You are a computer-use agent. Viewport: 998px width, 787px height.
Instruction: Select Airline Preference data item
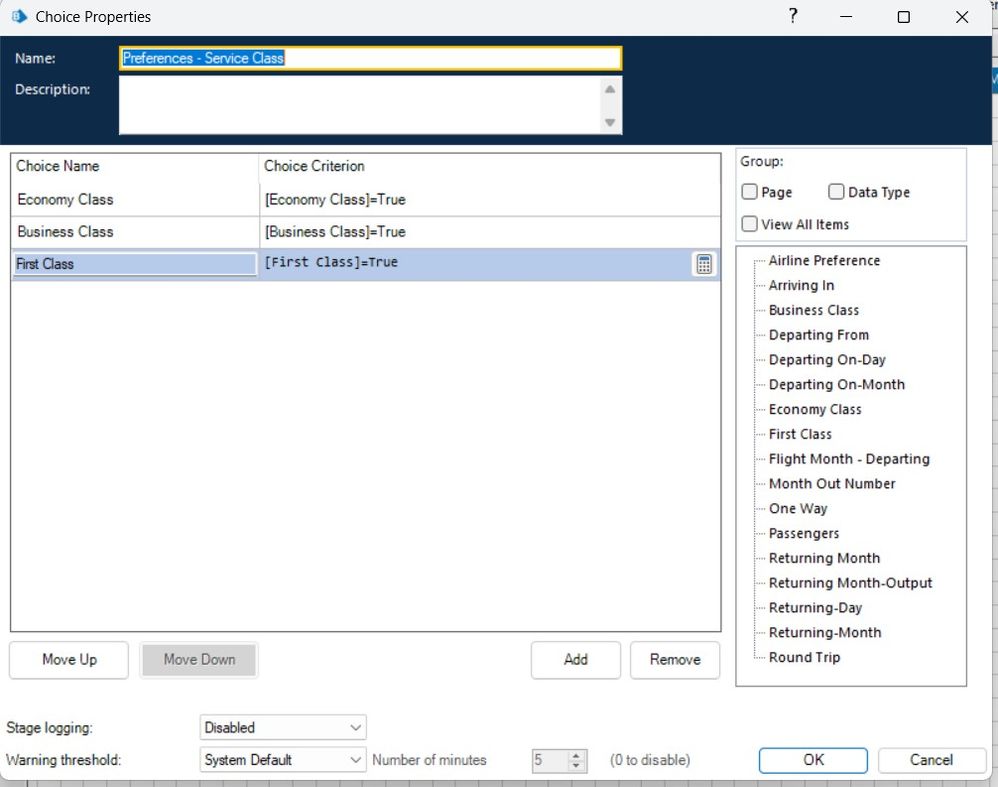(x=824, y=260)
